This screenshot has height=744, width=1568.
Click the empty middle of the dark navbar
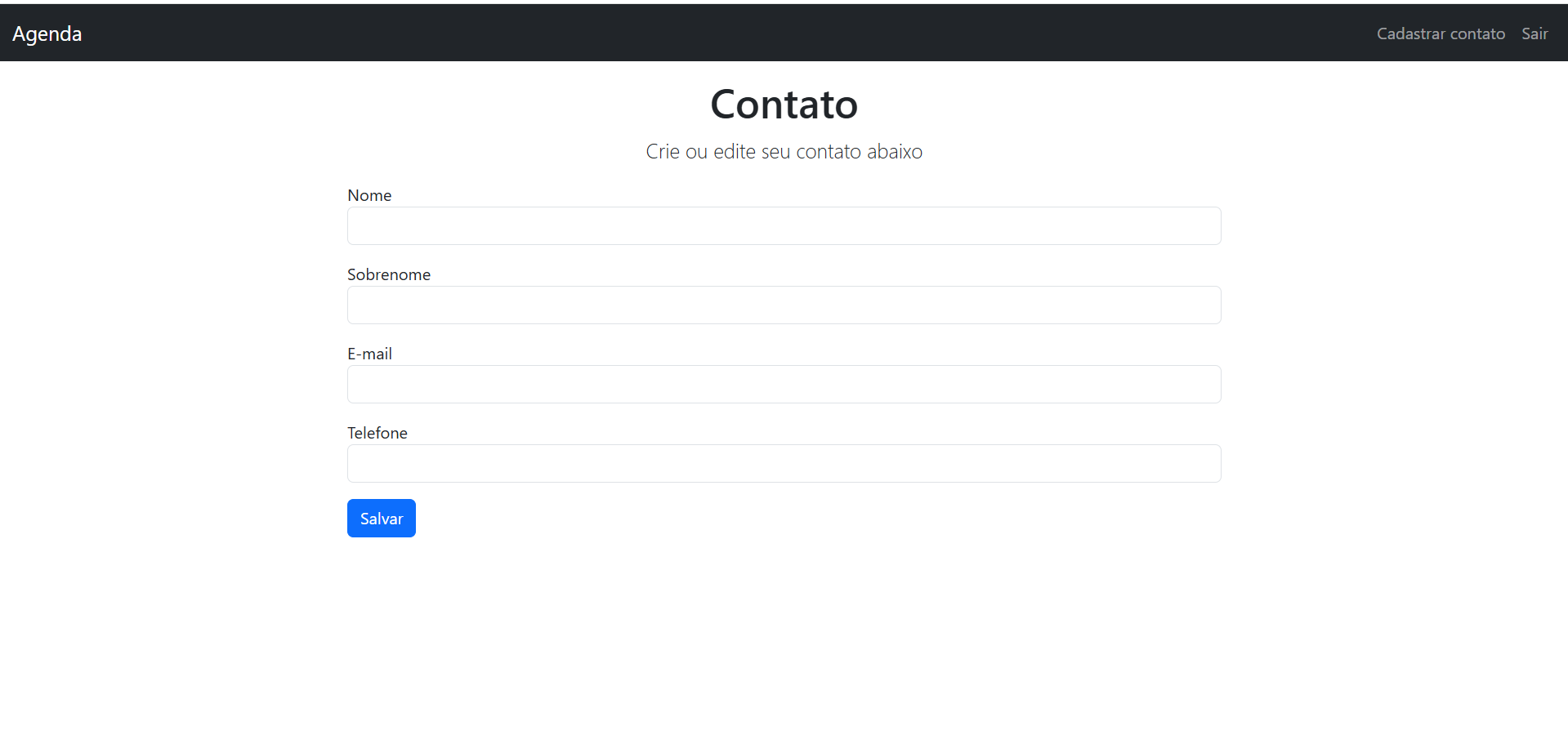[735, 33]
